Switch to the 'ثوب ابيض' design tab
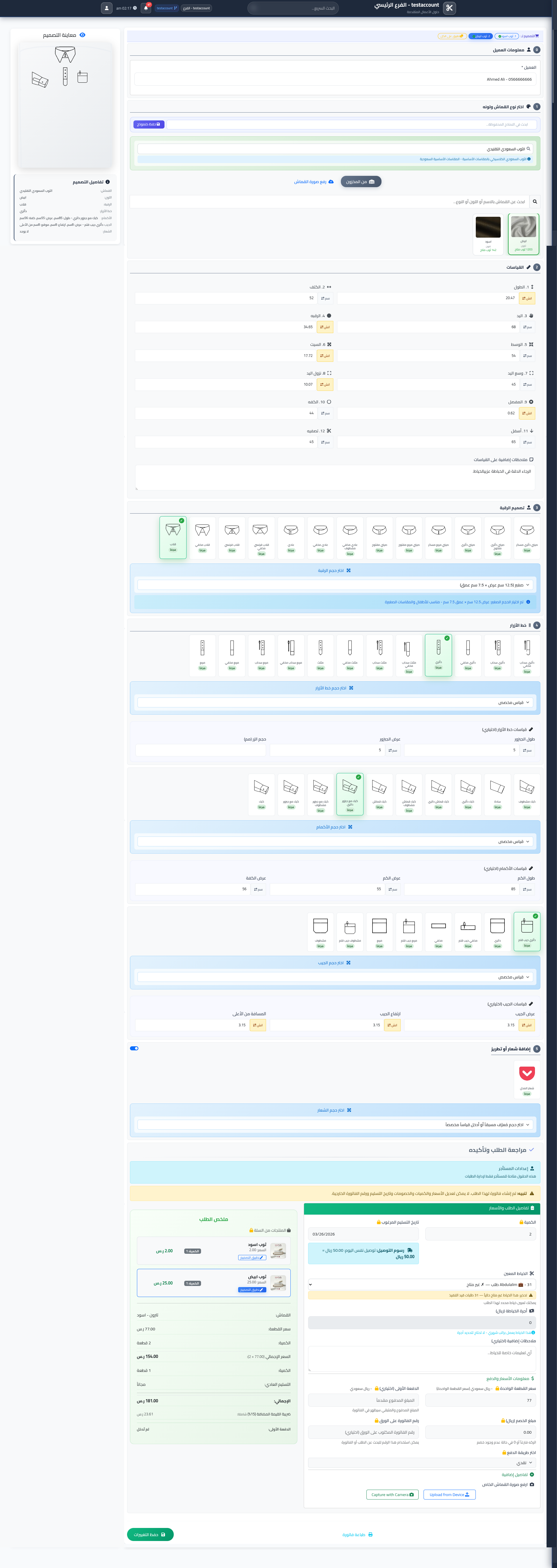The width and height of the screenshot is (557, 1568). click(x=481, y=37)
